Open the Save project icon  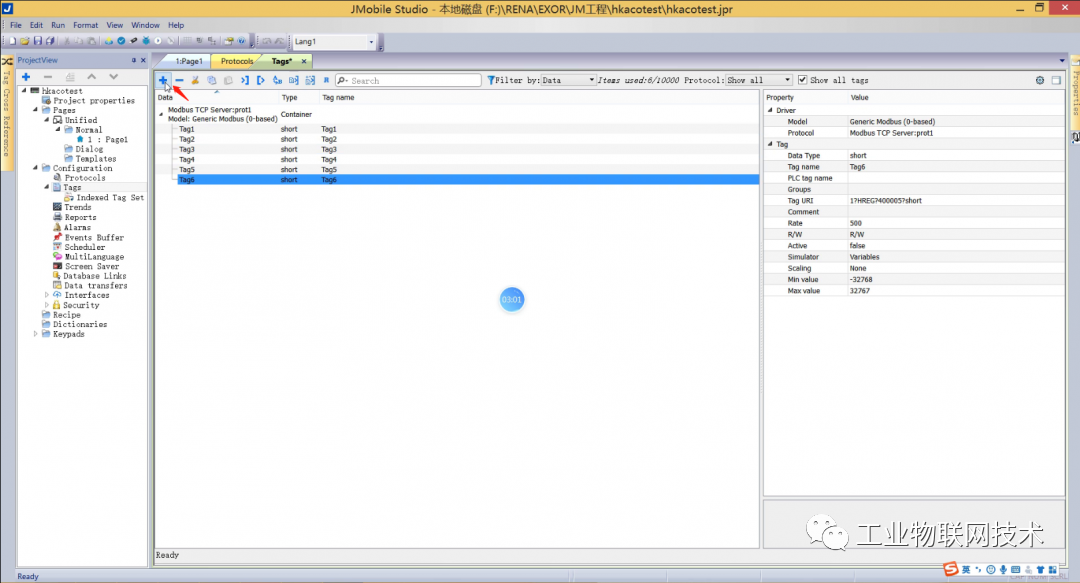coord(38,41)
